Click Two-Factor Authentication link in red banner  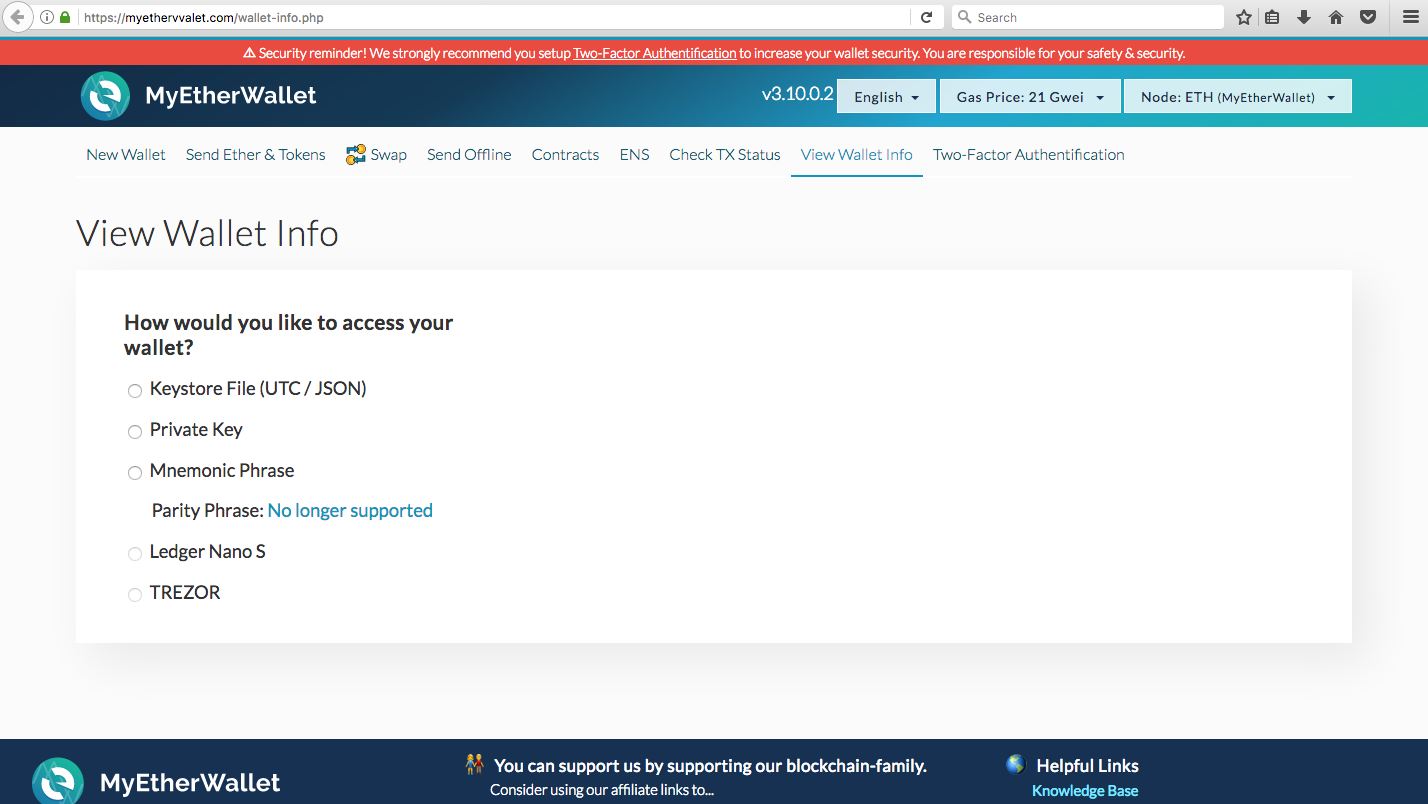[x=655, y=53]
